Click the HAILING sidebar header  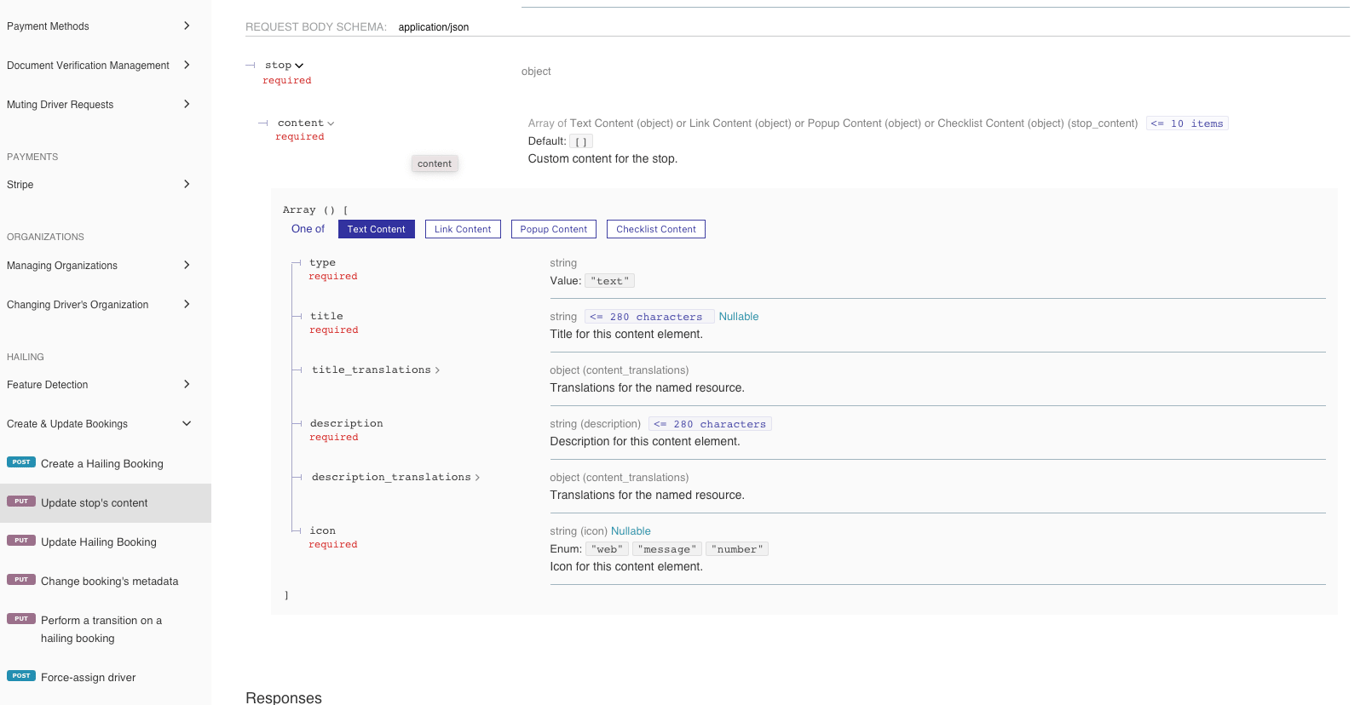tap(26, 357)
